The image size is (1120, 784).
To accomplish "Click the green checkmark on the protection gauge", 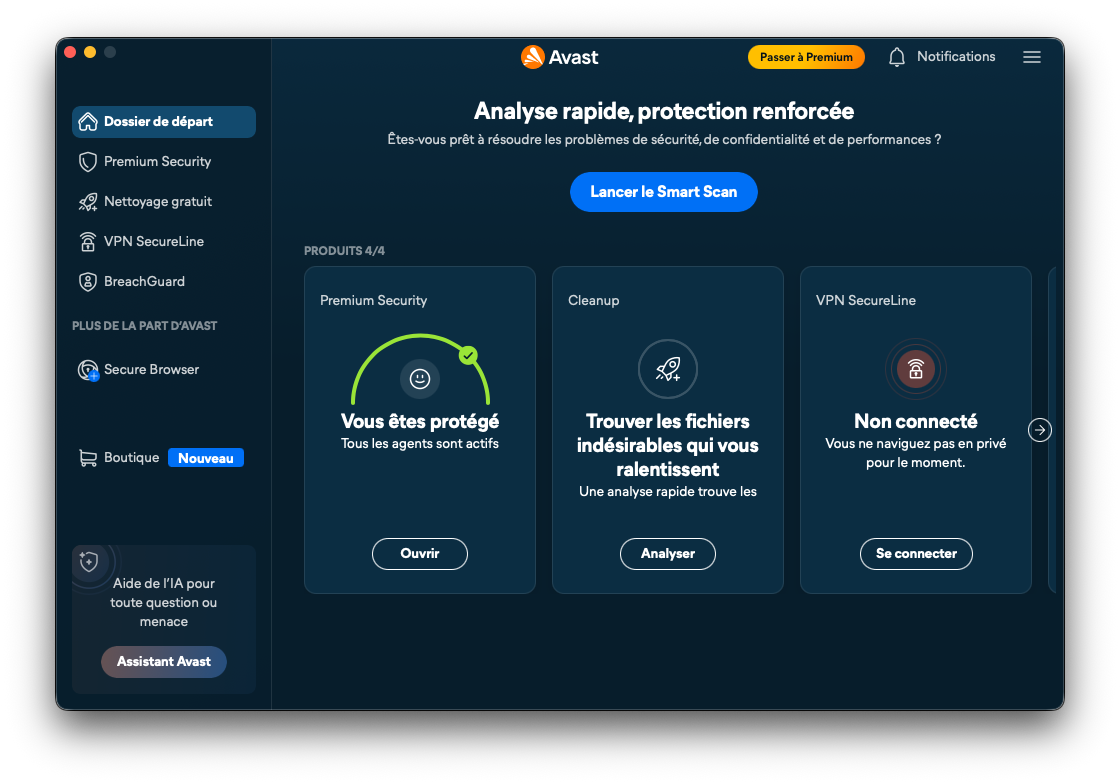I will pos(468,355).
